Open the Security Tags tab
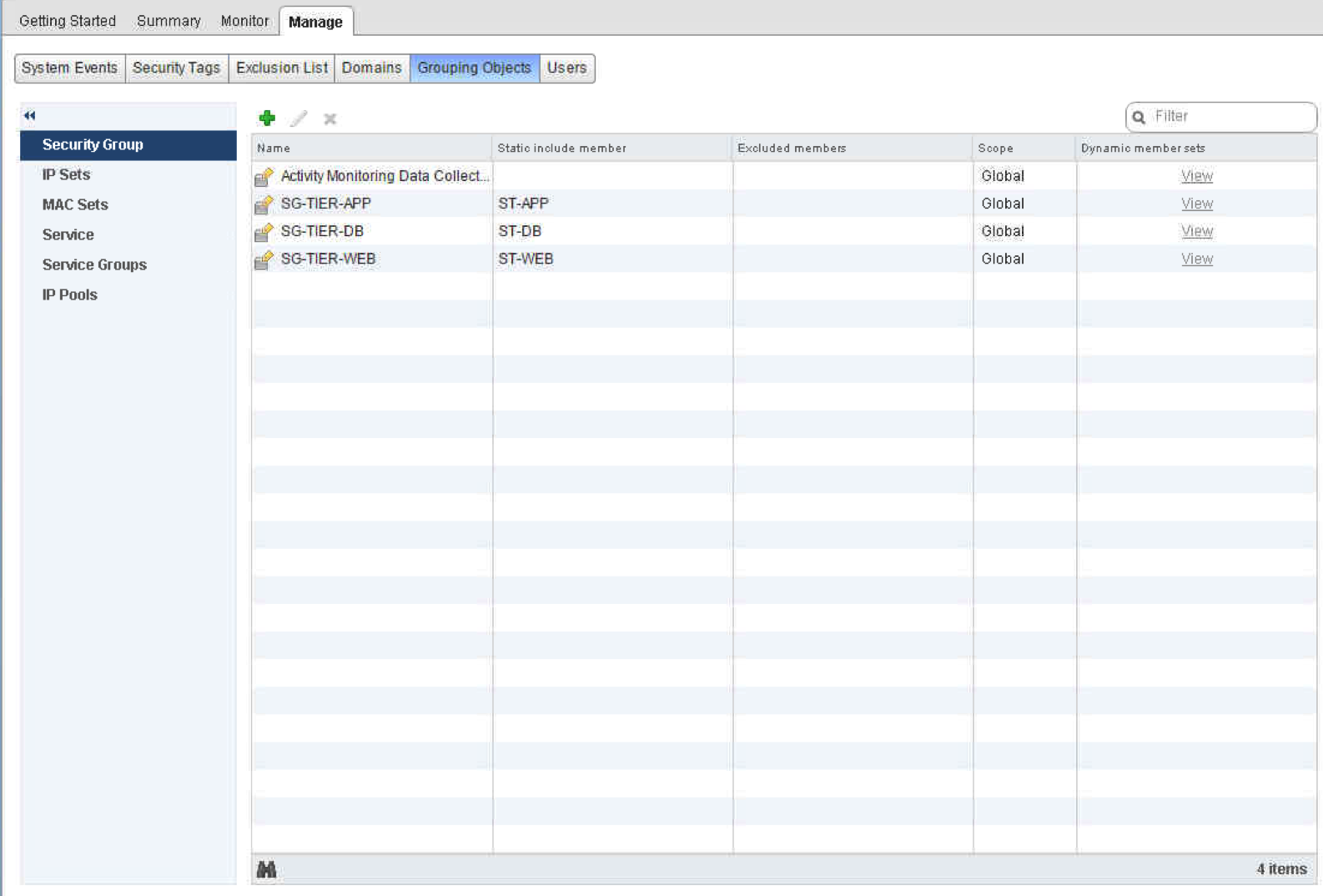This screenshot has height=896, width=1323. pos(176,68)
